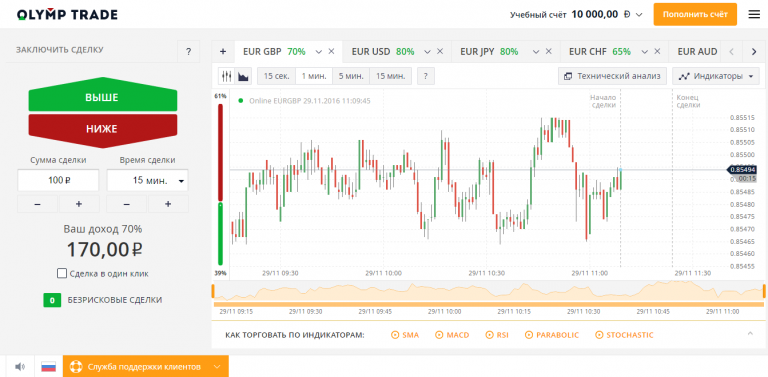The width and height of the screenshot is (768, 377).
Task: Select the 5 мин. timeframe
Action: coord(351,76)
